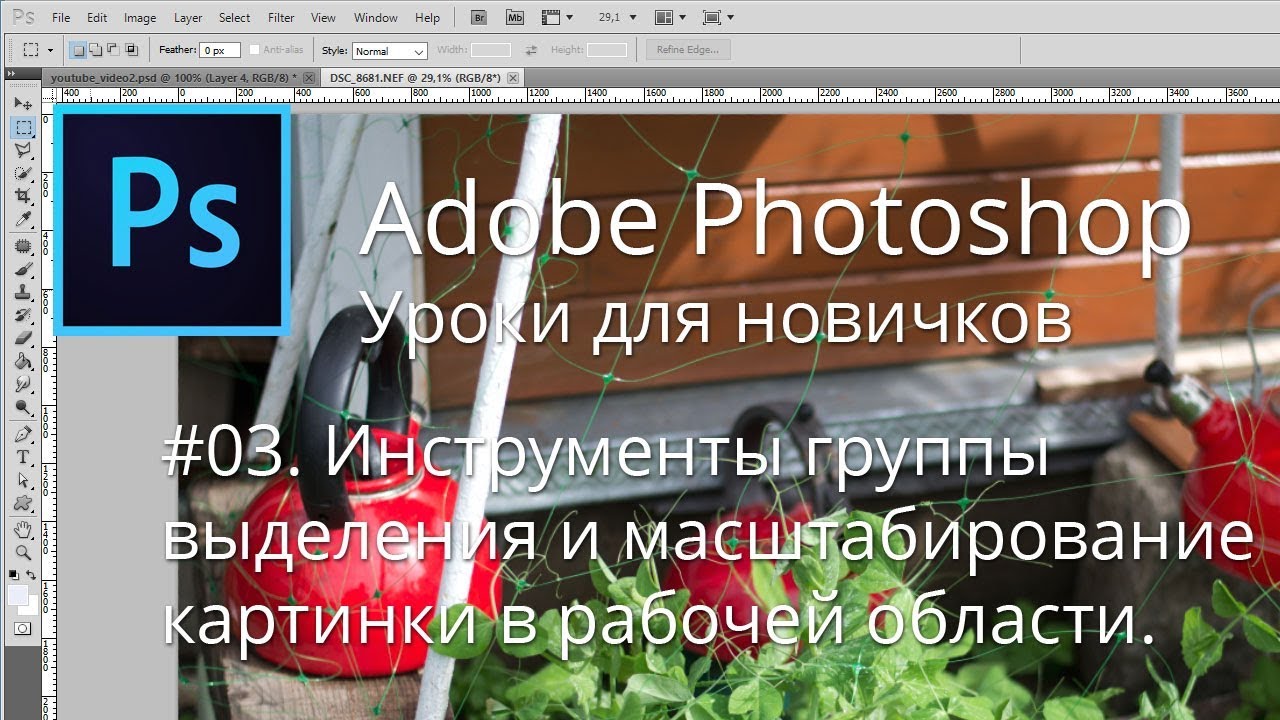Swap Width and Height values icon
1280x720 pixels.
click(531, 50)
